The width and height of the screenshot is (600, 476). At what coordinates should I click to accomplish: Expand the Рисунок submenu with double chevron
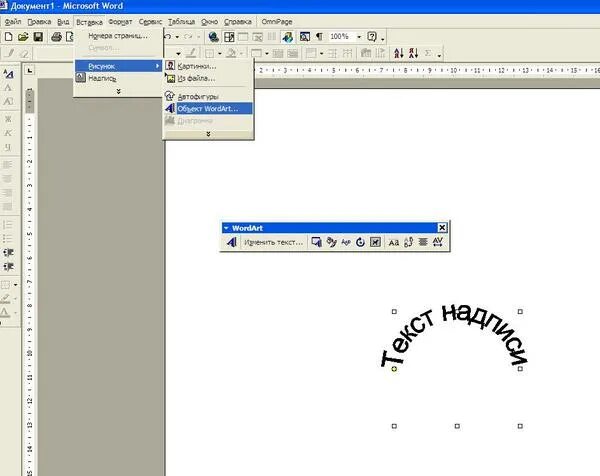209,134
